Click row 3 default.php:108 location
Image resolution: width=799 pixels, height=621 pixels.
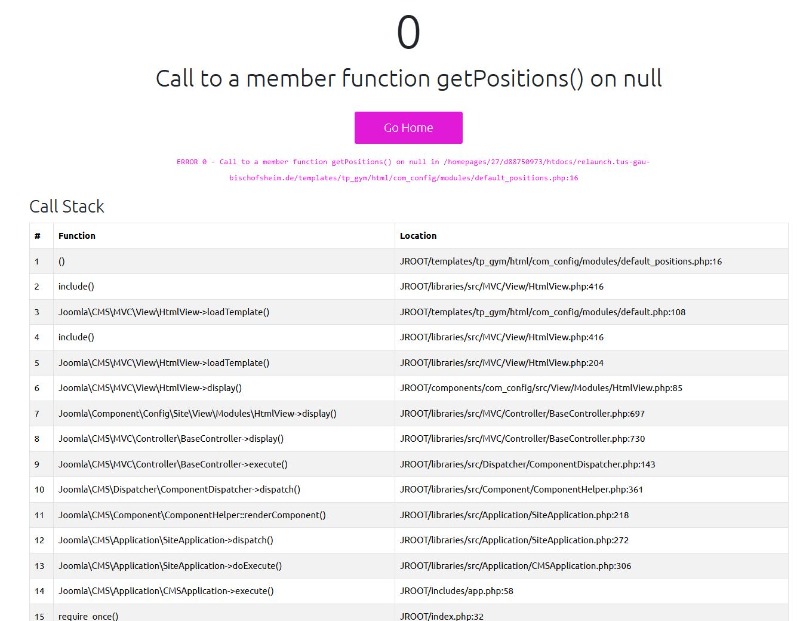pos(542,312)
